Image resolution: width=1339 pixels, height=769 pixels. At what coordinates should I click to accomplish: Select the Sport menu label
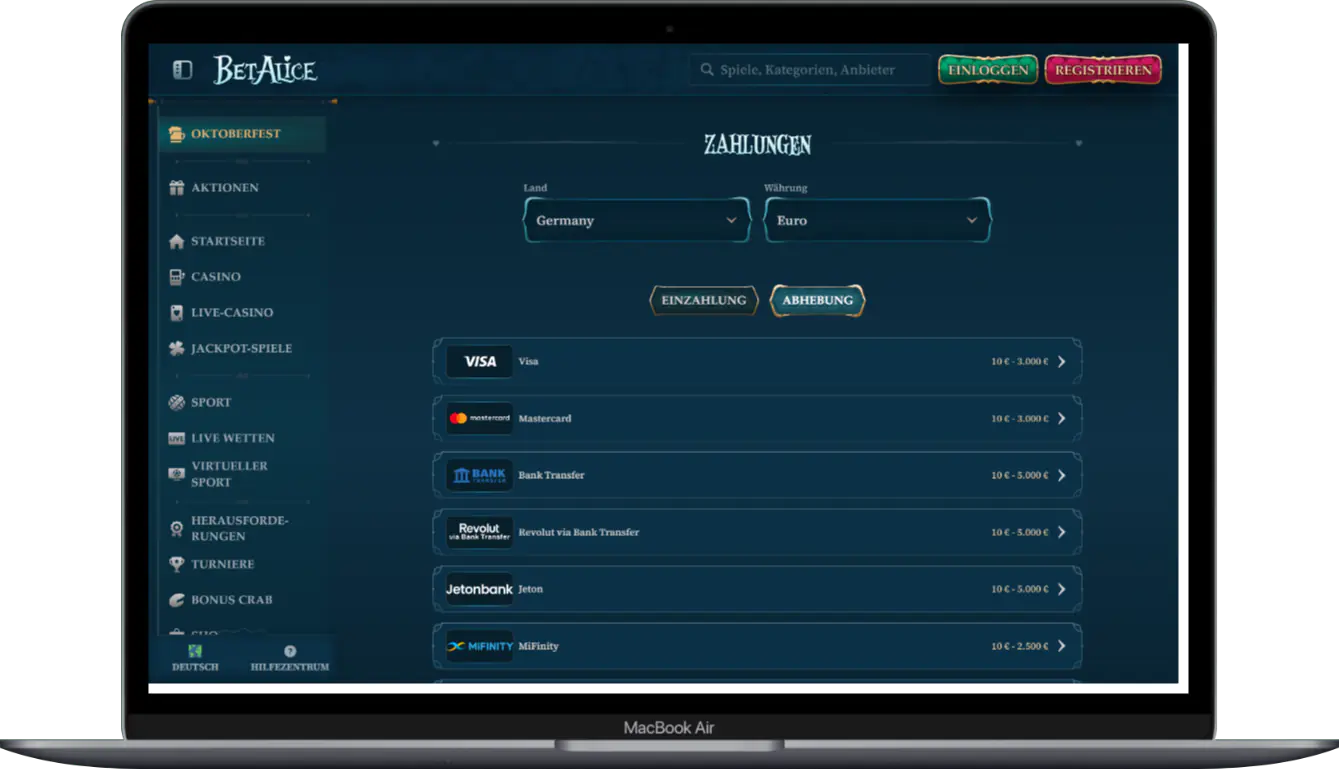pyautogui.click(x=211, y=402)
